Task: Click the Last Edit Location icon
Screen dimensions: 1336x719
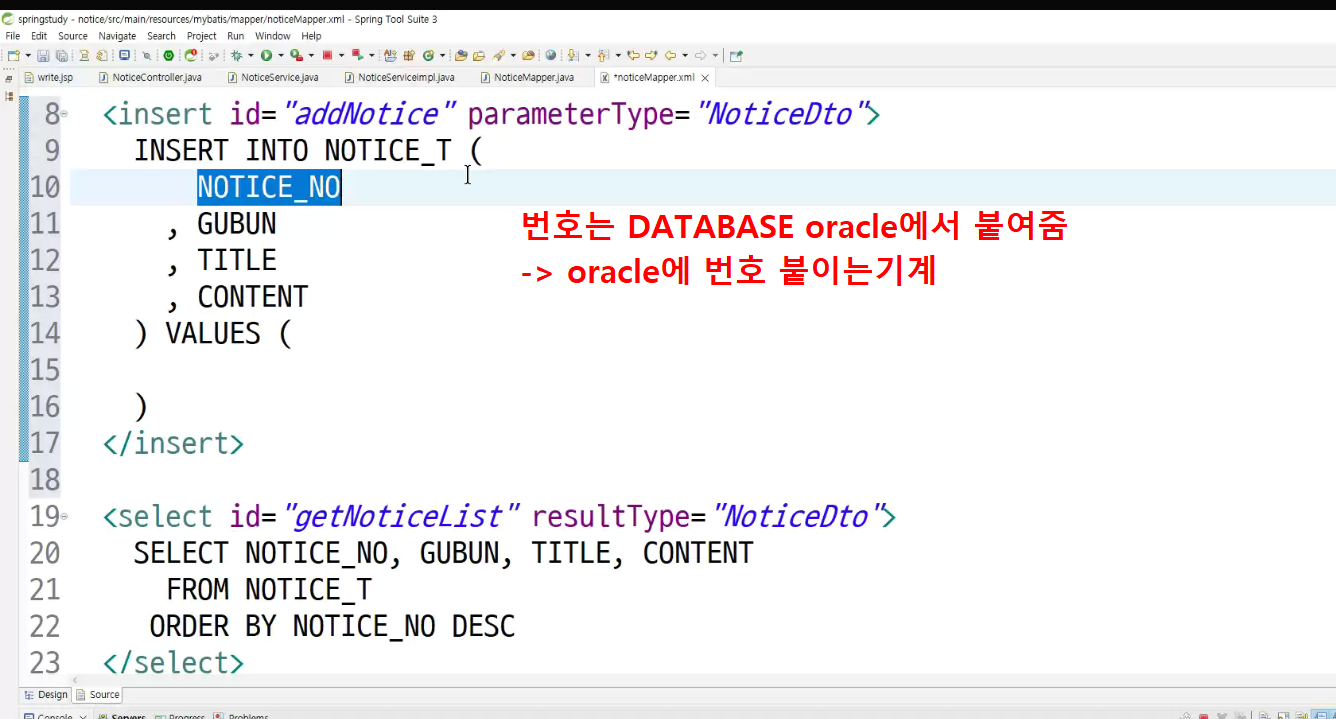Action: click(x=633, y=55)
